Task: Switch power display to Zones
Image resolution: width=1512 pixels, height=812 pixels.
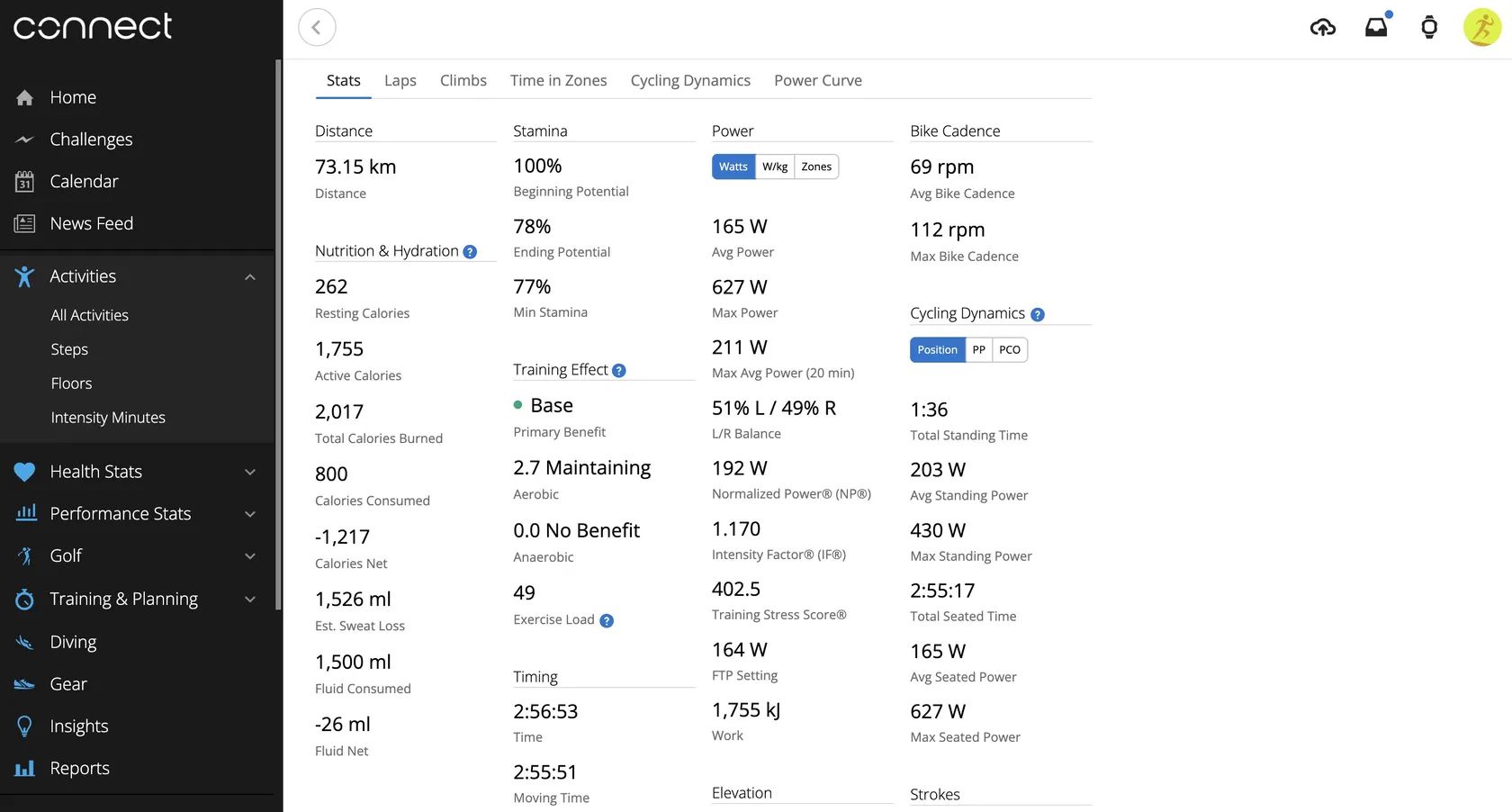Action: (x=816, y=167)
